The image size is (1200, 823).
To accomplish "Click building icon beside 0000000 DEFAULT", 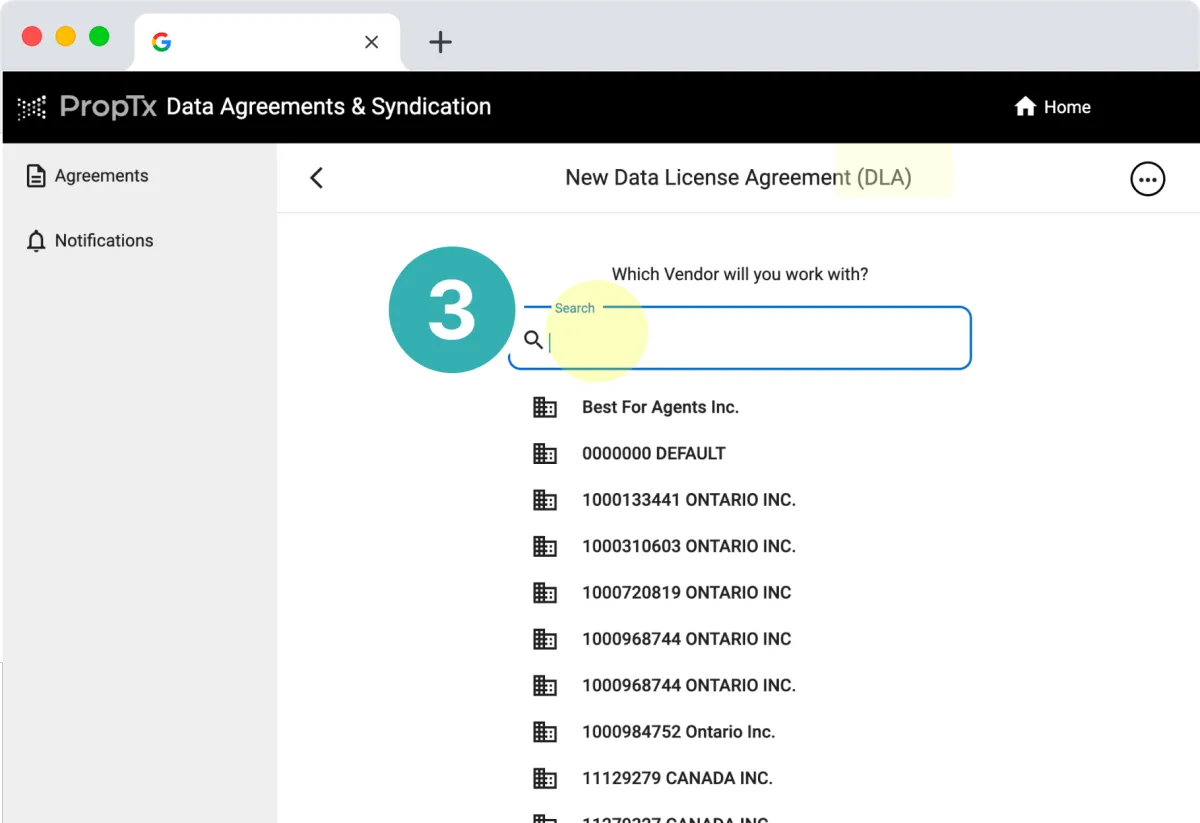I will pyautogui.click(x=545, y=453).
